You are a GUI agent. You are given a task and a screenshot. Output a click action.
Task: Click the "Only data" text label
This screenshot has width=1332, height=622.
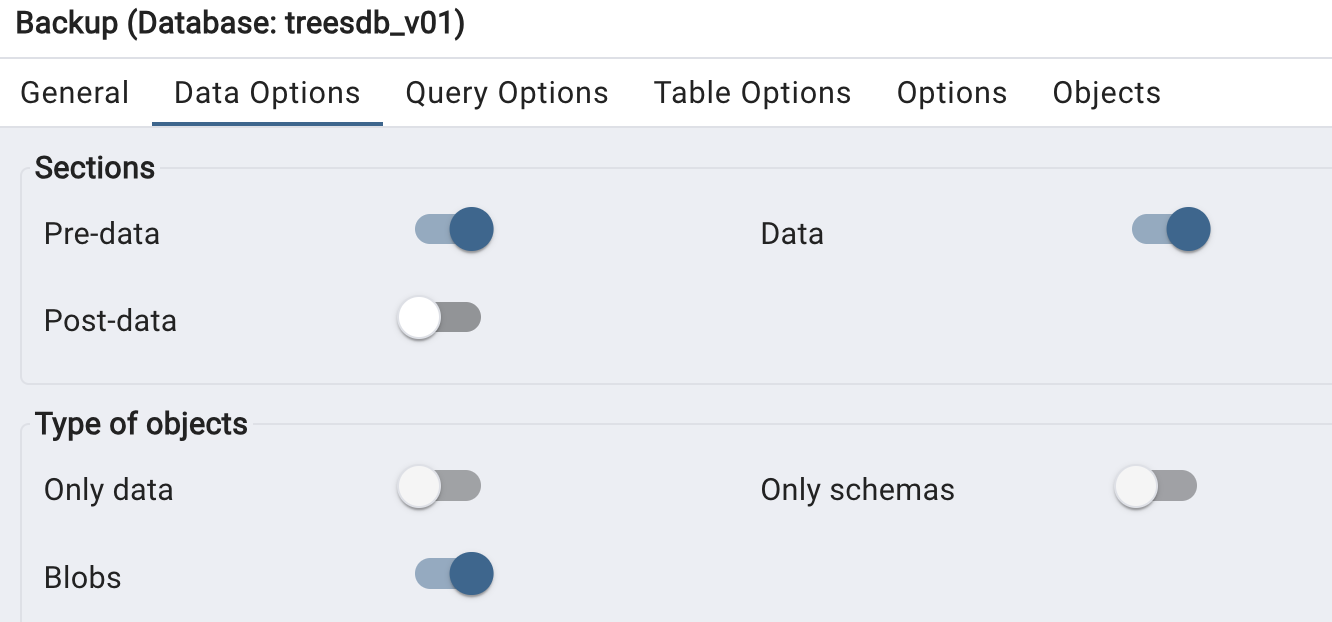click(109, 490)
